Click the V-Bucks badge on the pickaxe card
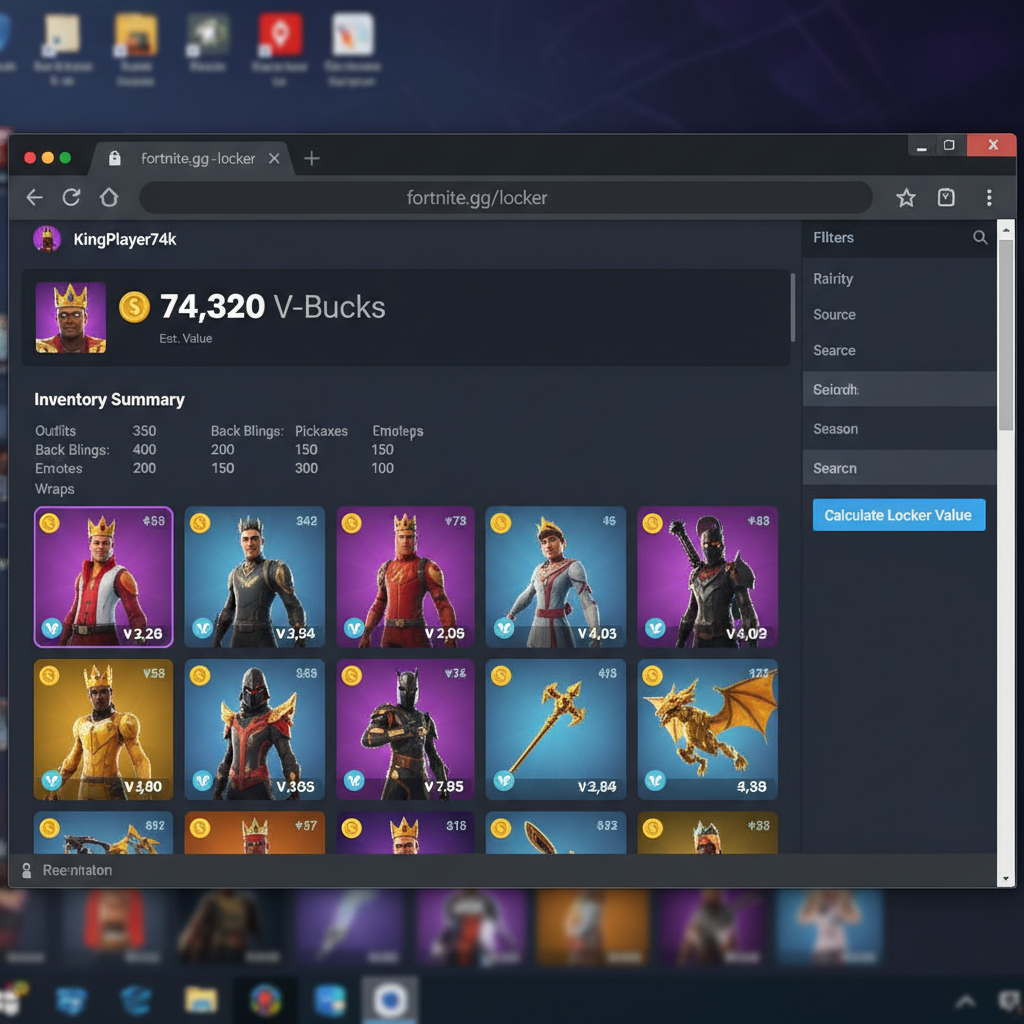This screenshot has height=1024, width=1024. click(x=504, y=780)
